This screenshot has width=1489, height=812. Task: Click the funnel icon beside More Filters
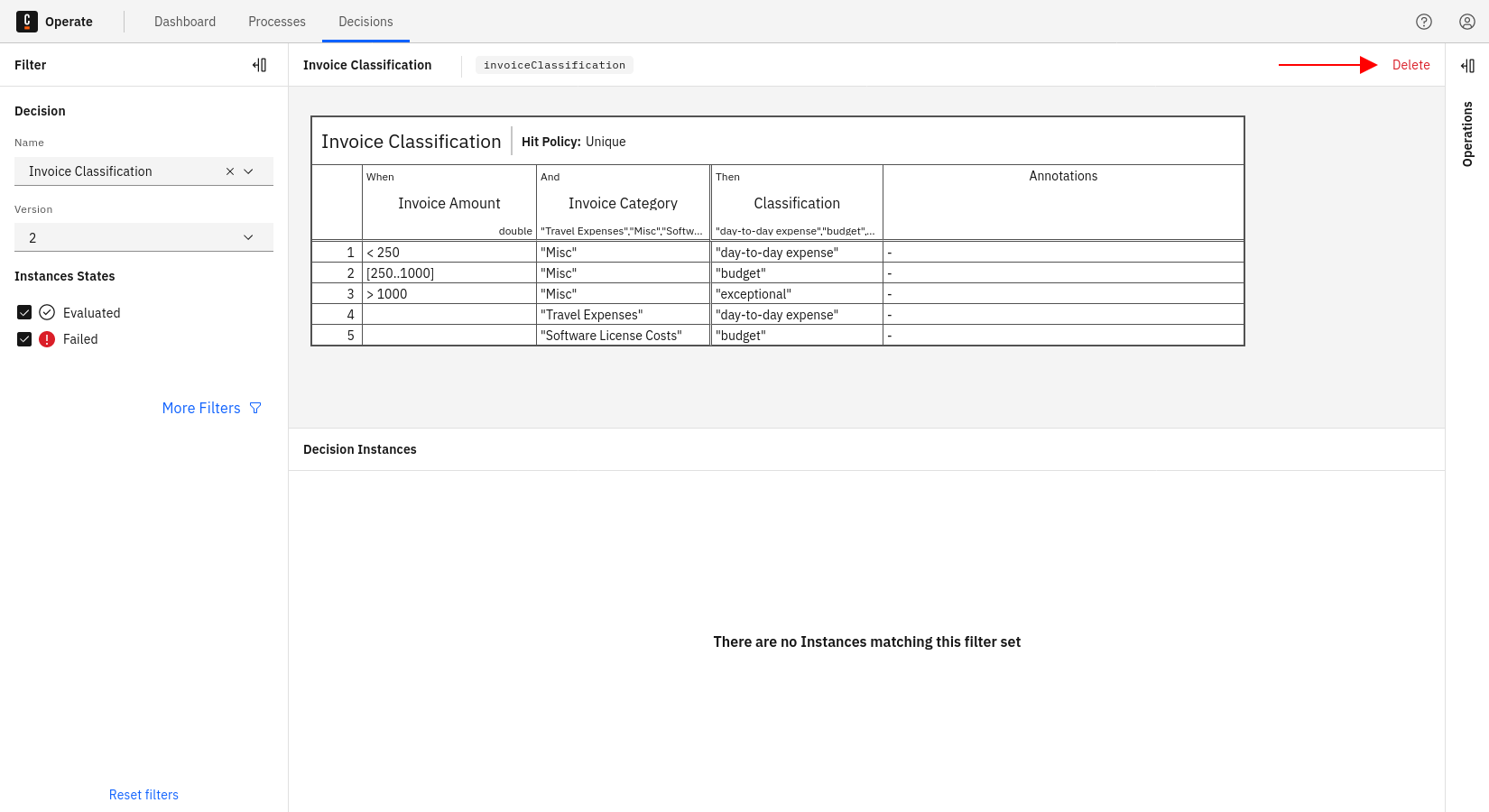click(x=255, y=409)
